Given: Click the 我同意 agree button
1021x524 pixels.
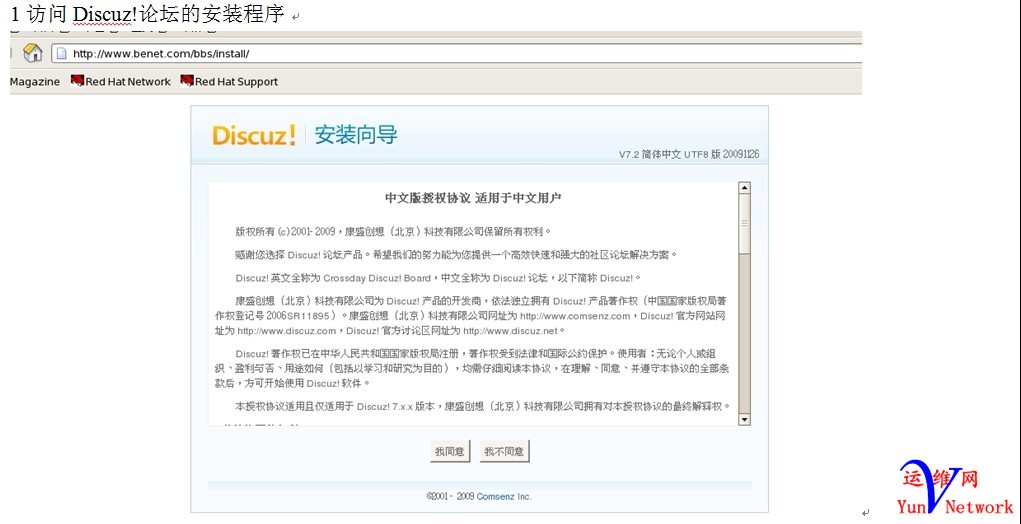Looking at the screenshot, I should [450, 451].
